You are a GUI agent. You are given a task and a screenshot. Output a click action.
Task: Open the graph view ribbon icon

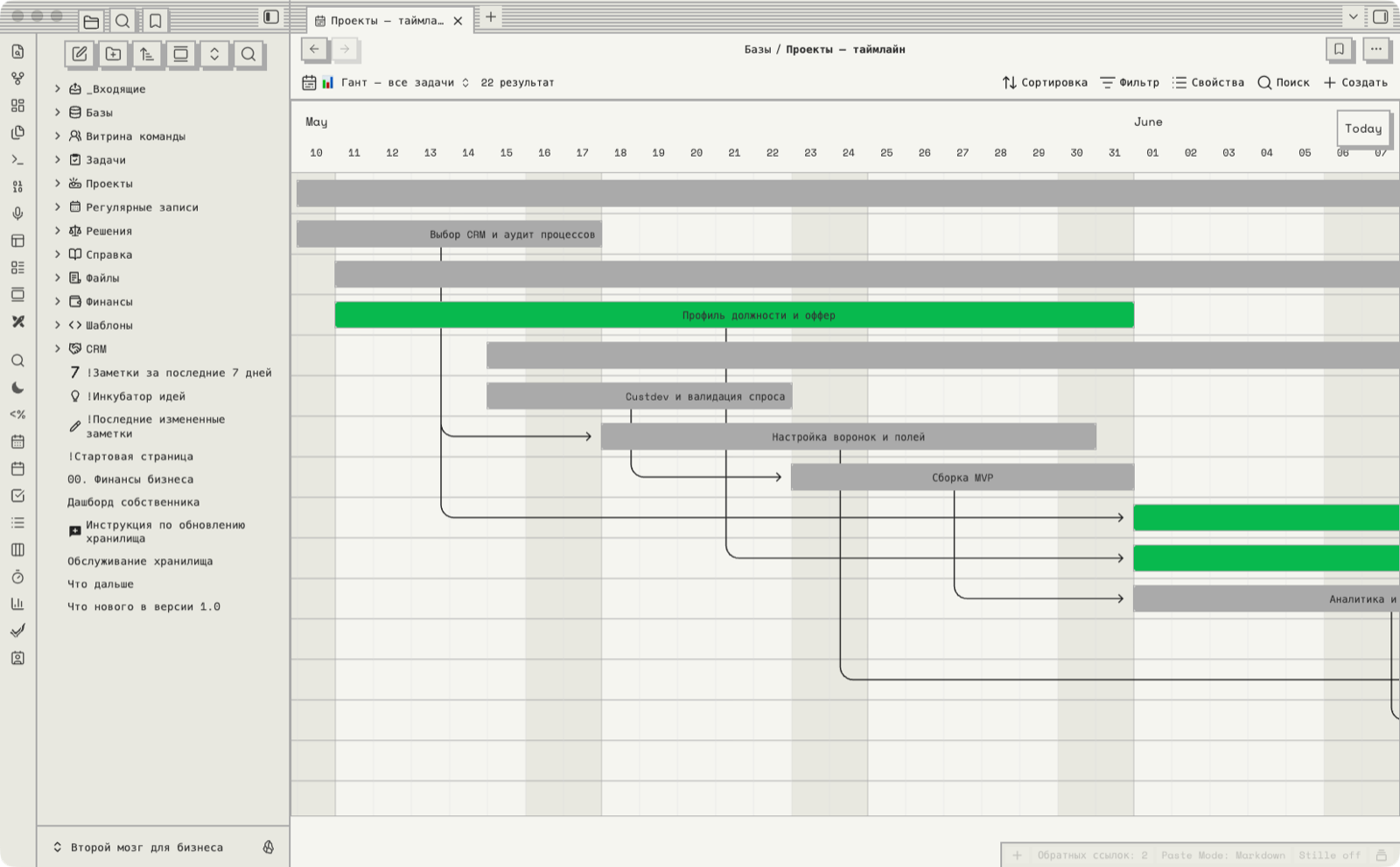click(x=17, y=79)
